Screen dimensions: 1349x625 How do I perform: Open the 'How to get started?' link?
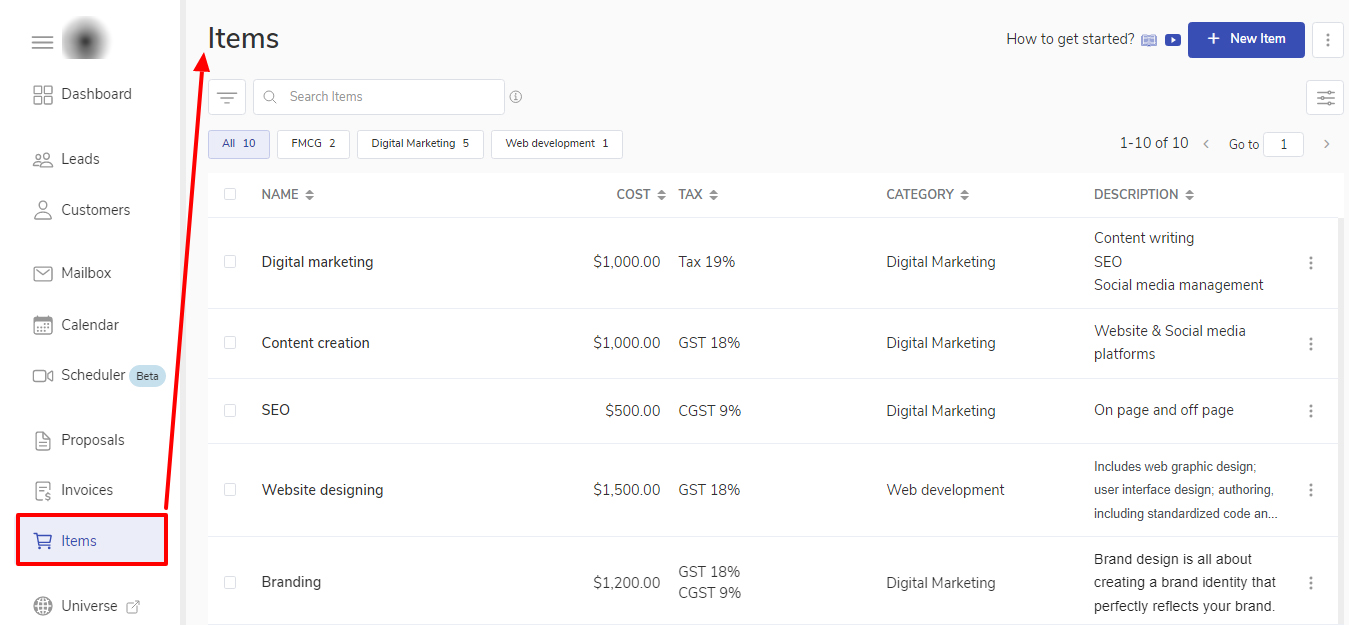(1070, 39)
